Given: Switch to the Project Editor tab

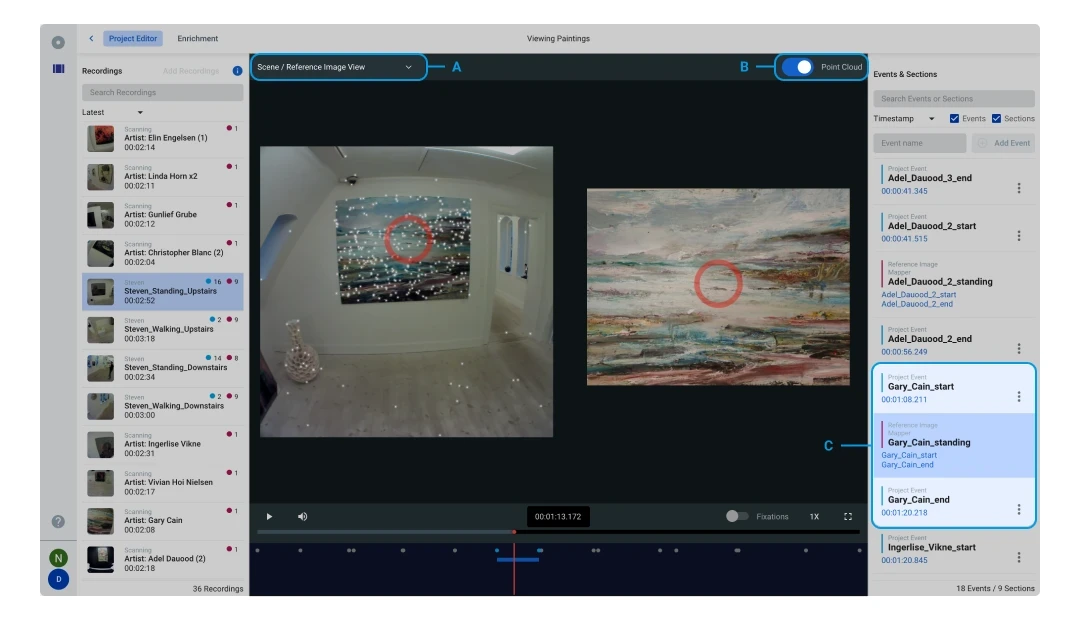Looking at the screenshot, I should (133, 39).
